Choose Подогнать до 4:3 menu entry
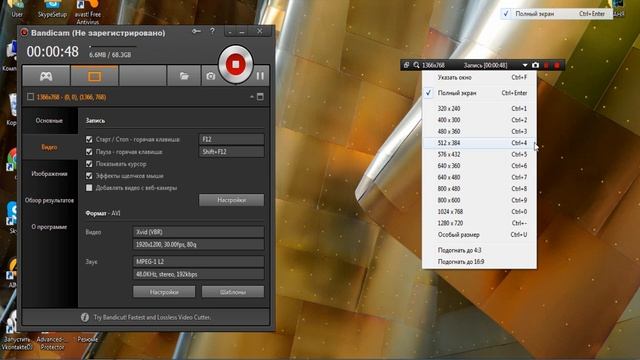Screen dimensions: 640x360 [x=479, y=250]
